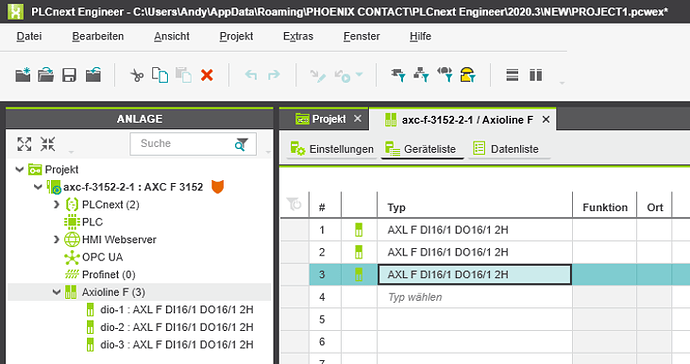This screenshot has height=364, width=690.
Task: Expand the PLCnext (2) tree node
Action: coord(56,205)
